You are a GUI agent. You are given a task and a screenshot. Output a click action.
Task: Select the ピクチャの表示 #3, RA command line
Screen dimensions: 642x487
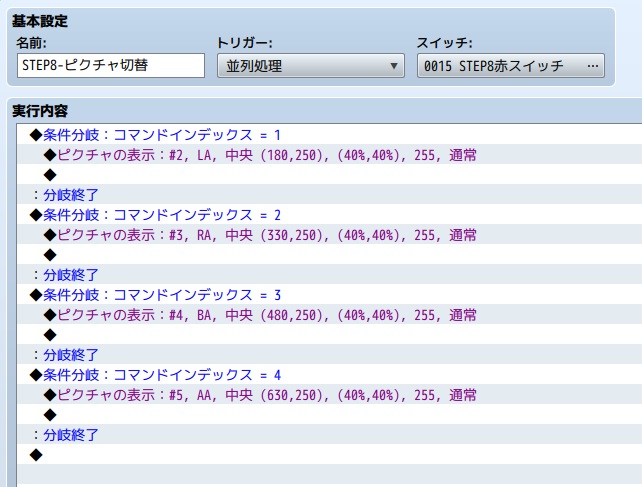[x=330, y=235]
